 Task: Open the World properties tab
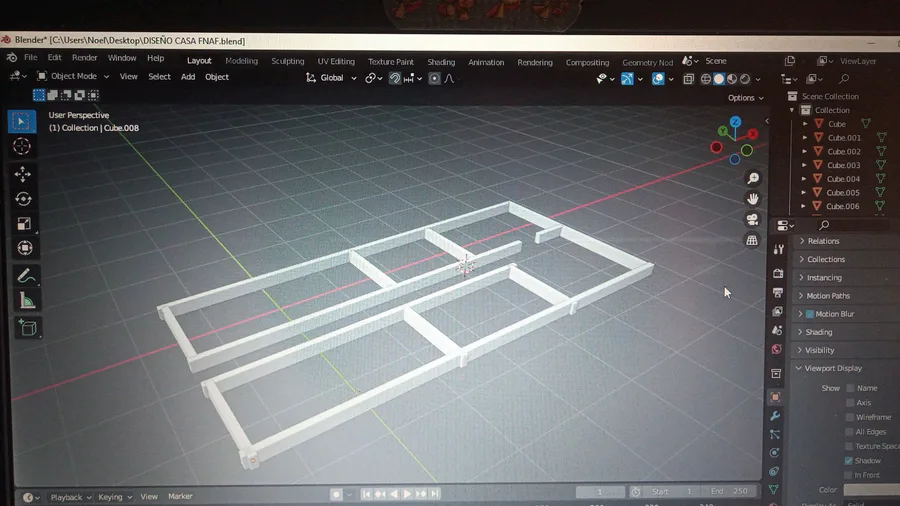point(777,349)
